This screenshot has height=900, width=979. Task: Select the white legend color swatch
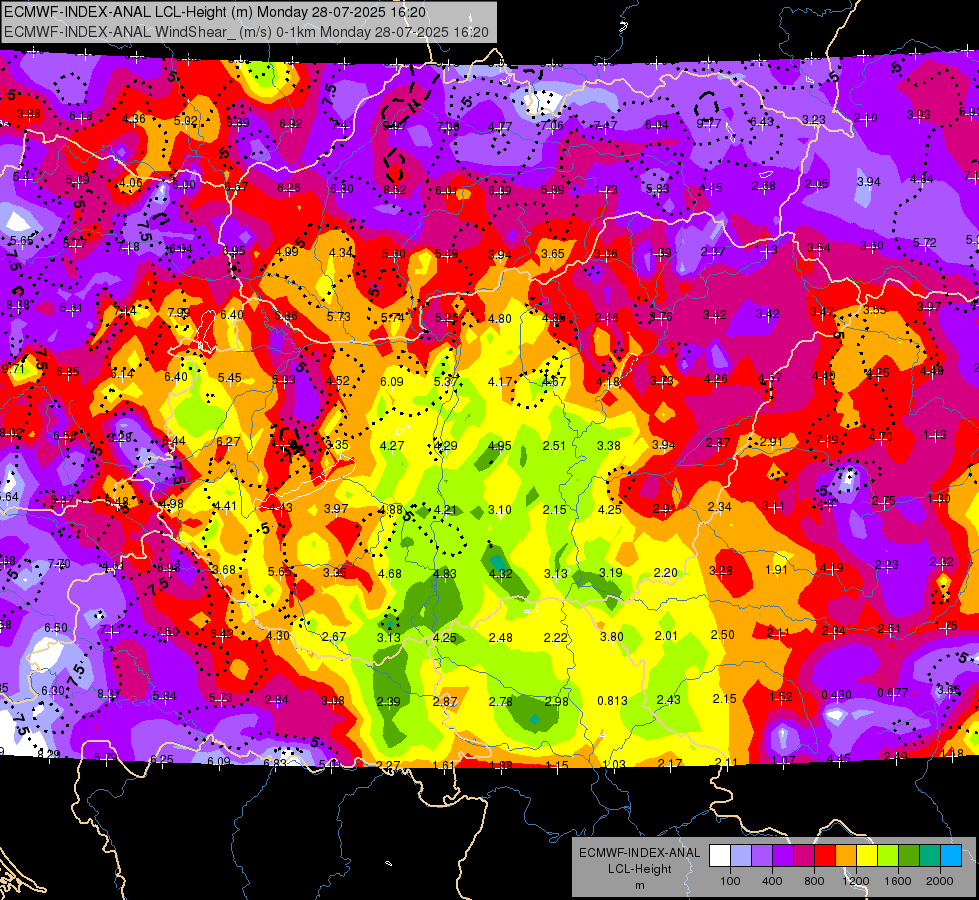tap(719, 856)
